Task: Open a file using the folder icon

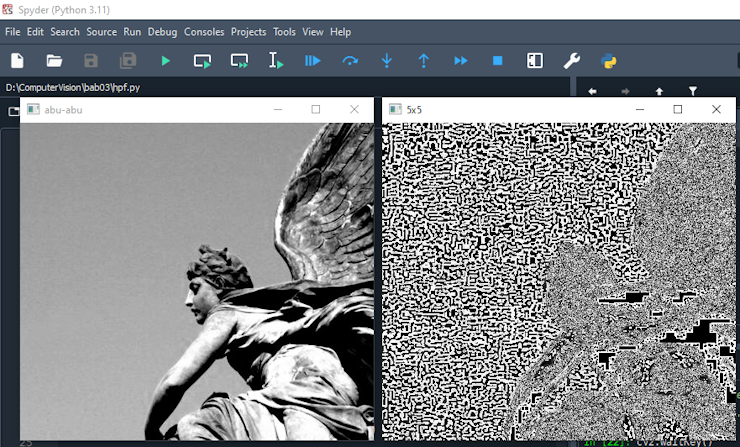Action: [54, 61]
